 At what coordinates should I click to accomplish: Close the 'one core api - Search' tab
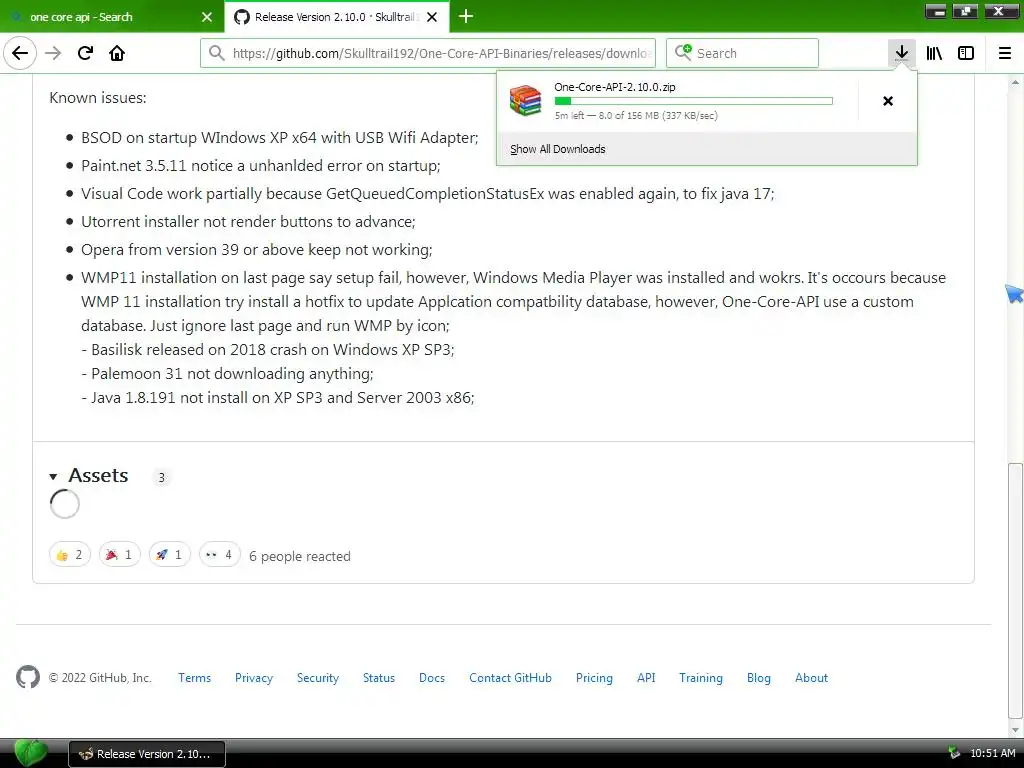pyautogui.click(x=207, y=17)
